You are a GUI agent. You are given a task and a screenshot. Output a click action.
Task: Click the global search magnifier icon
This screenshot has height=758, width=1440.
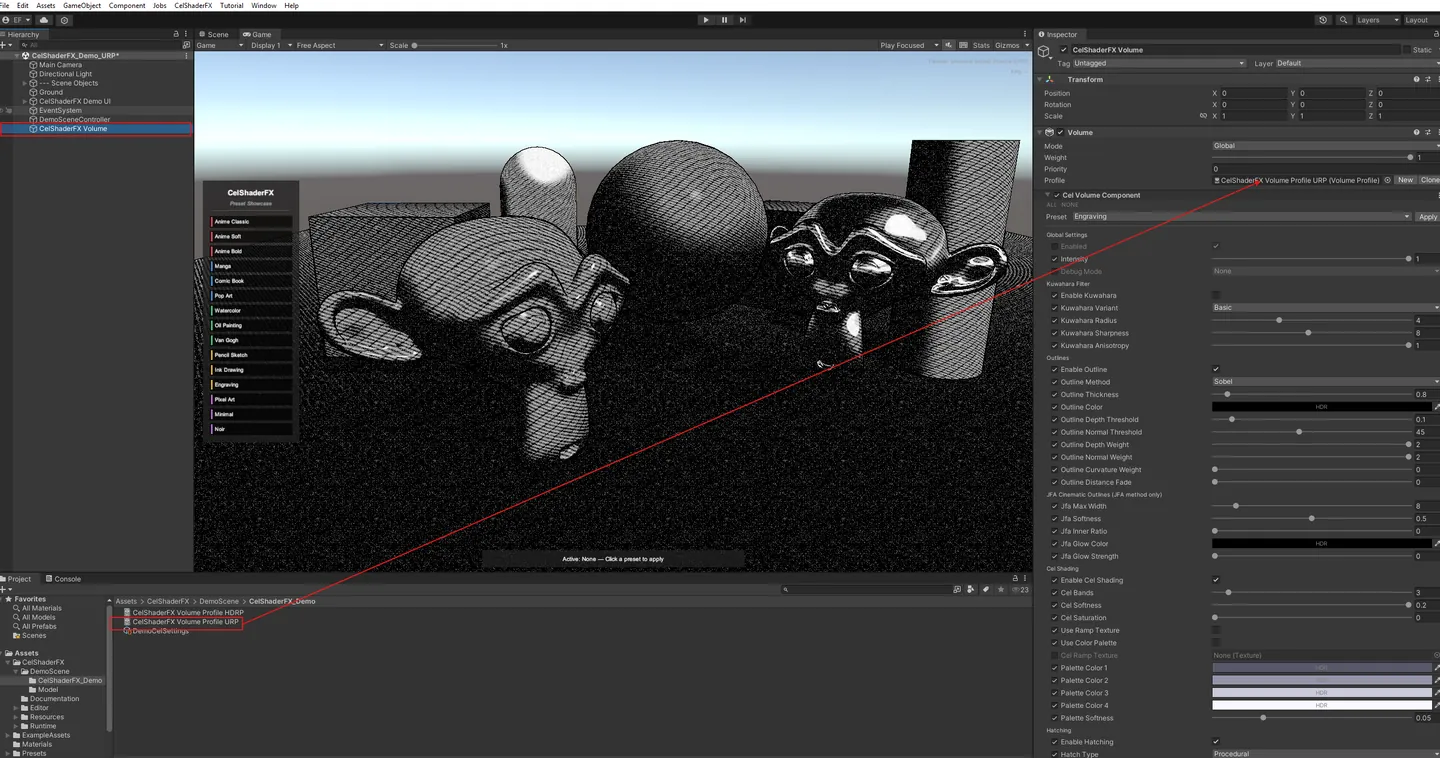click(1342, 20)
